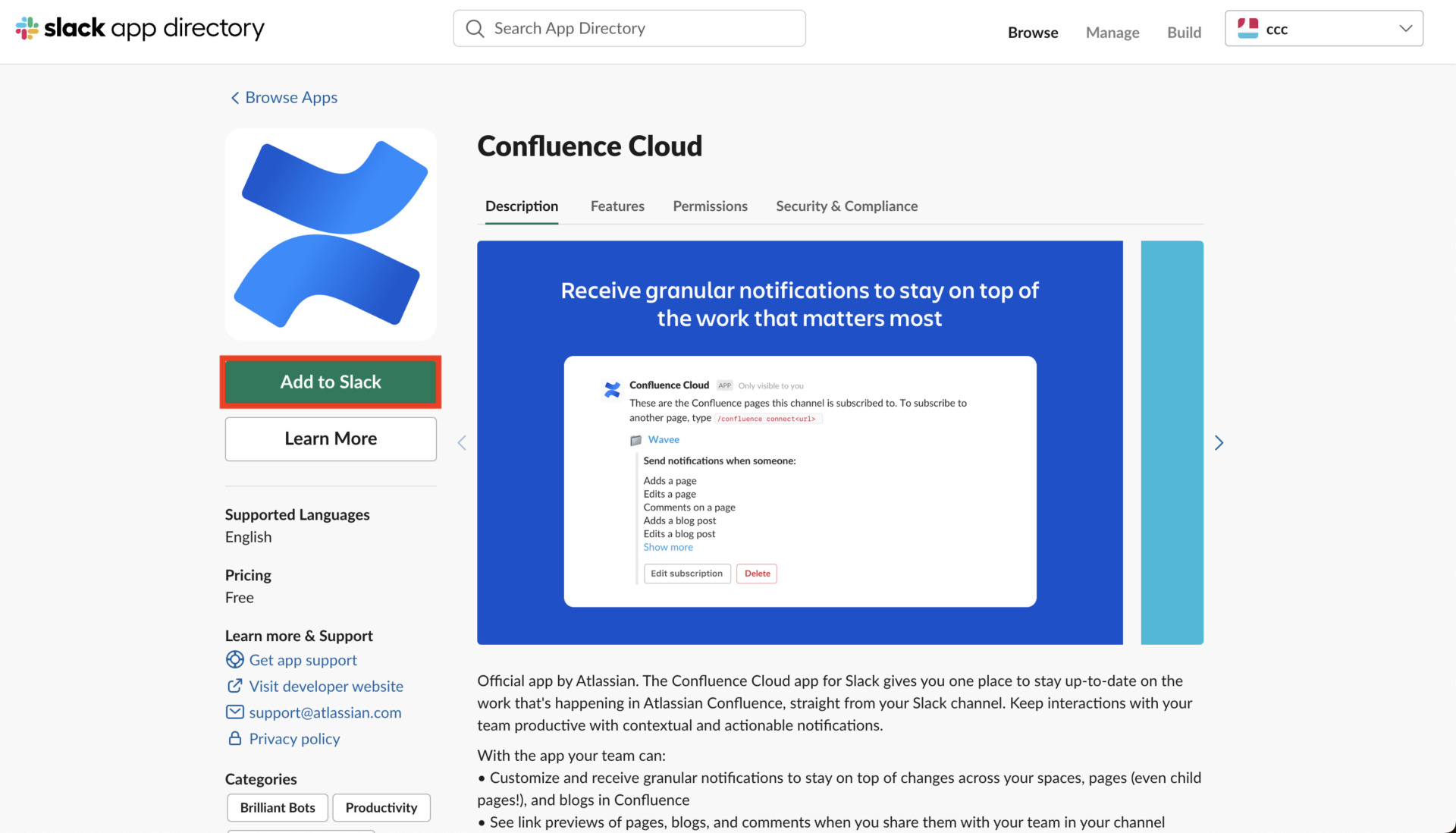Click the ccc workspace avatar icon
The width and height of the screenshot is (1456, 833).
[x=1247, y=29]
